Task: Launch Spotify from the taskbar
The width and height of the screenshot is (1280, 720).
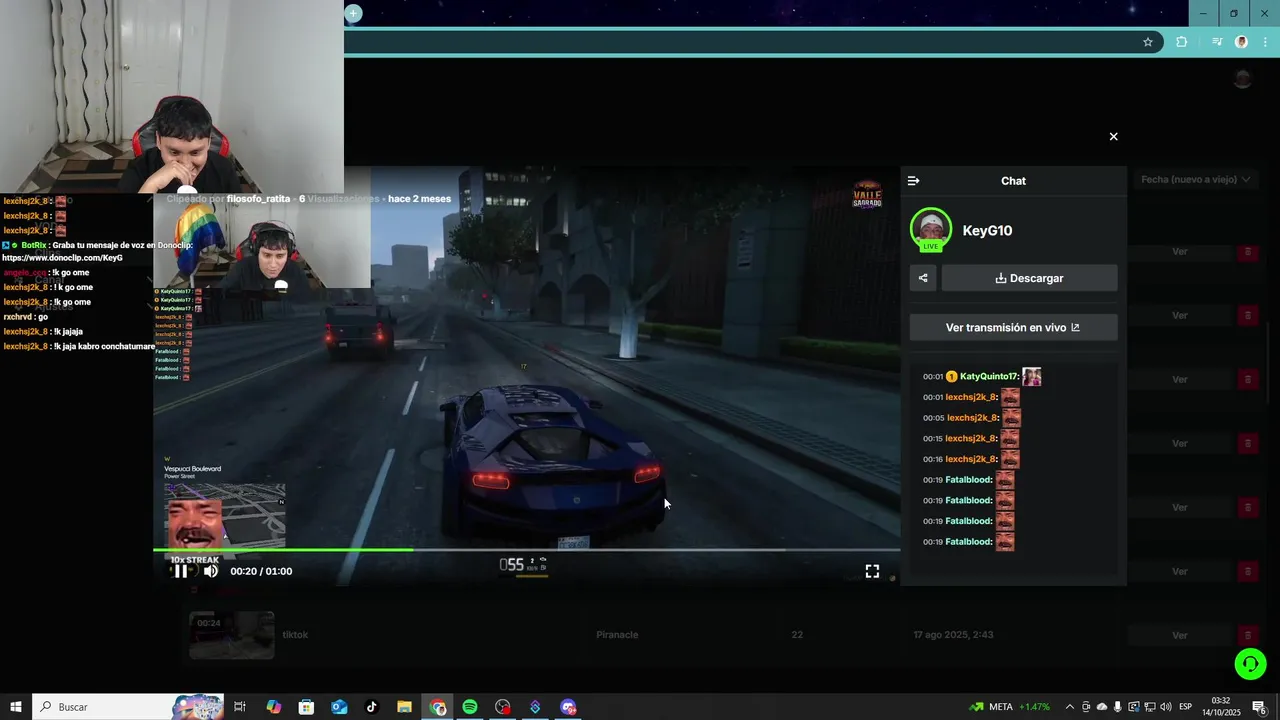Action: click(x=470, y=707)
